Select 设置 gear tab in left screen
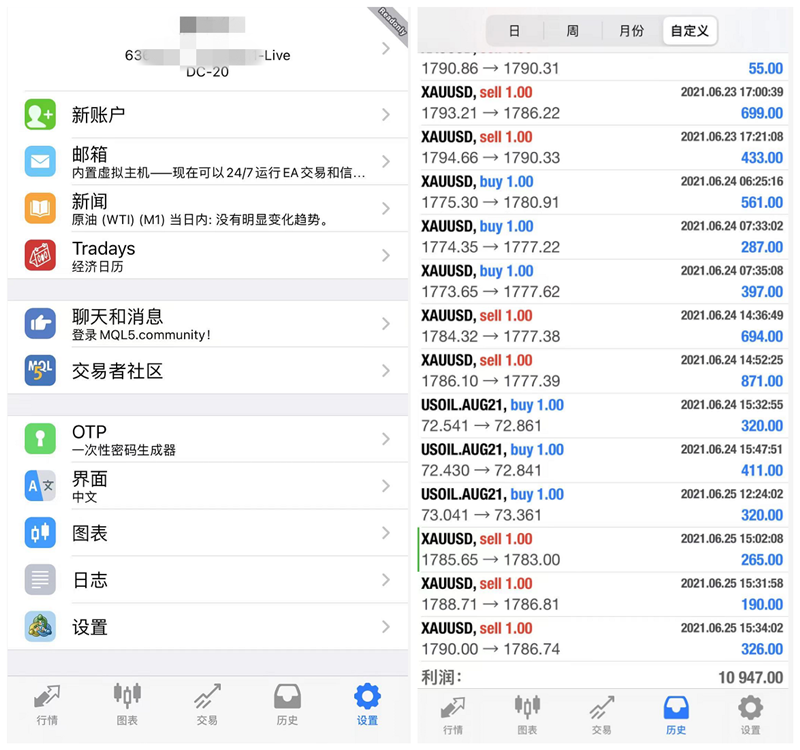Image resolution: width=800 pixels, height=750 pixels. [367, 705]
